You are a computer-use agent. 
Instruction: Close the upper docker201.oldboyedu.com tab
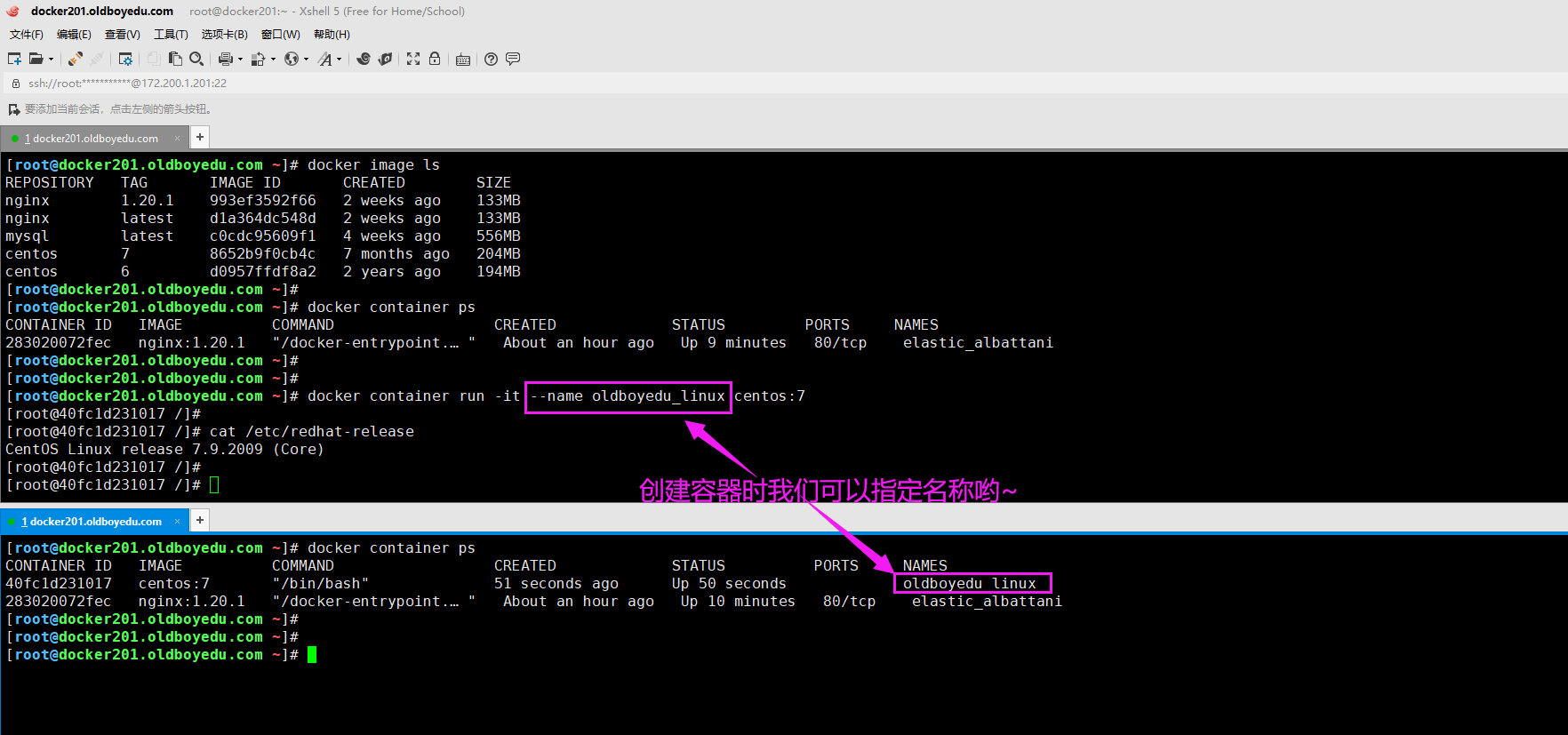click(x=177, y=138)
